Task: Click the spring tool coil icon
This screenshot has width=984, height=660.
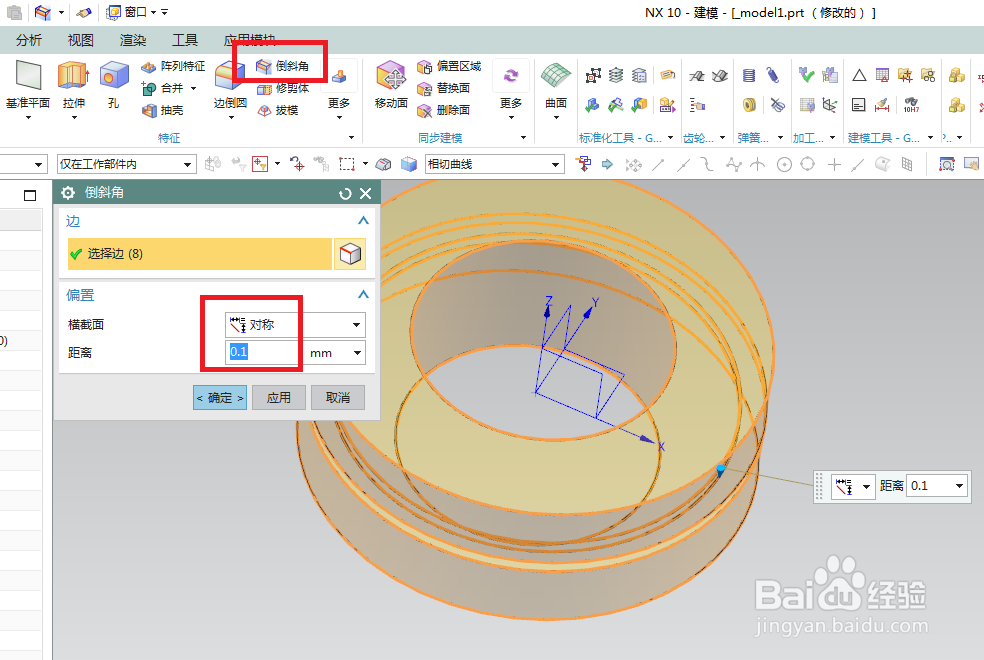Action: 749,76
